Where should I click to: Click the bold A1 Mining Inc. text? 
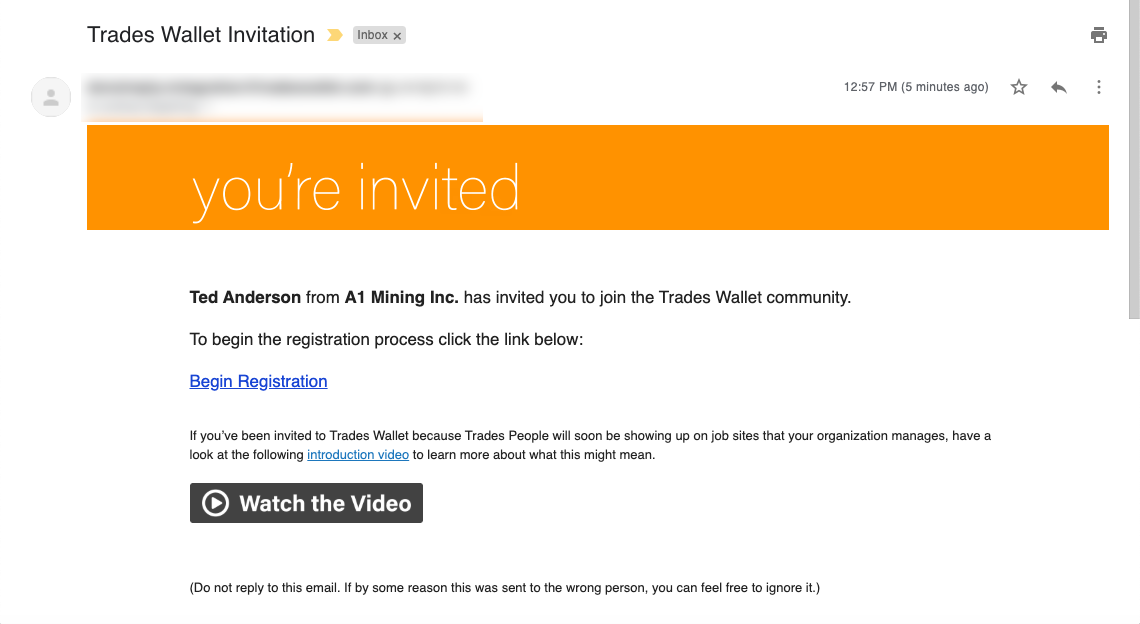401,297
